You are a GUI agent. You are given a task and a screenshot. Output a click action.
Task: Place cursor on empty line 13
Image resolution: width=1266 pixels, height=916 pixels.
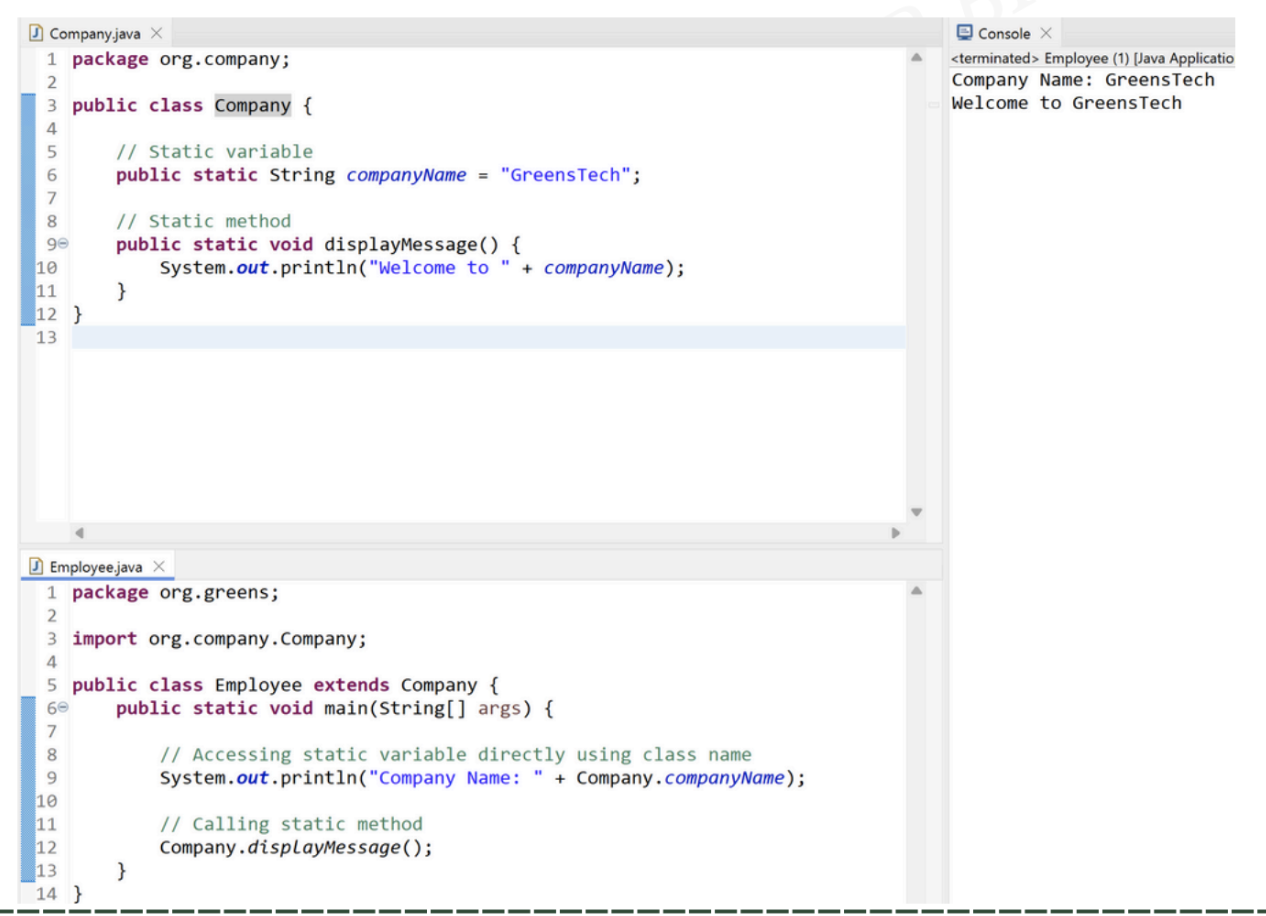coord(400,337)
